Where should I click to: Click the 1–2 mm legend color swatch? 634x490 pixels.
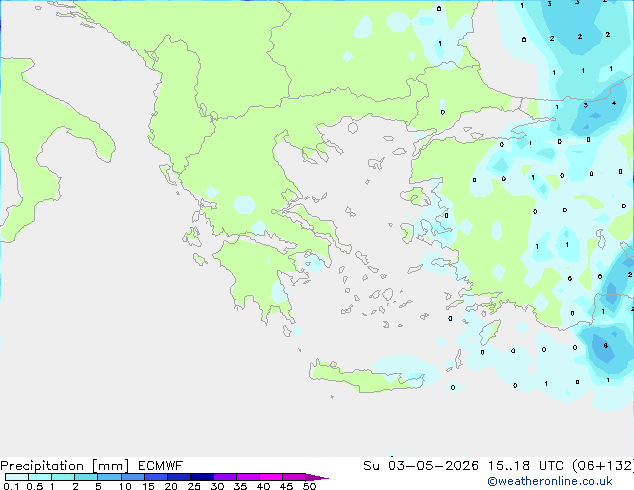pyautogui.click(x=63, y=477)
